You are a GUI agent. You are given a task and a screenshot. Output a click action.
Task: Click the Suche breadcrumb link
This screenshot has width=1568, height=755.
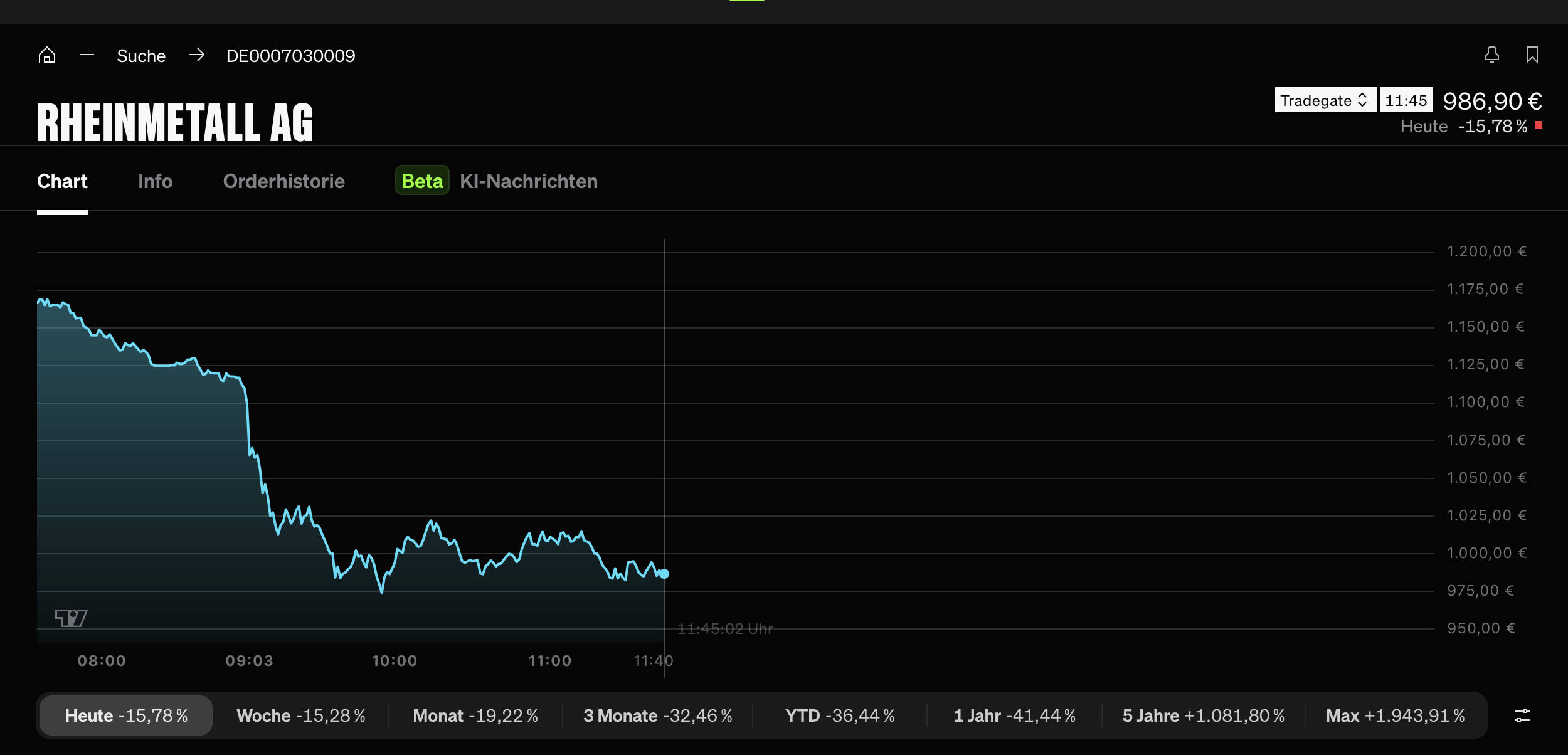click(x=141, y=56)
